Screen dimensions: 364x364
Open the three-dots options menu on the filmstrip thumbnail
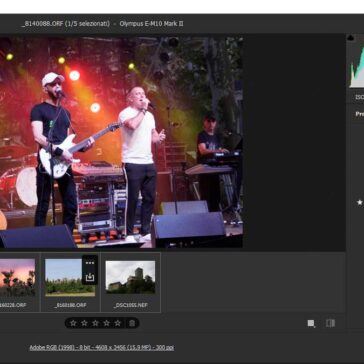pyautogui.click(x=90, y=263)
